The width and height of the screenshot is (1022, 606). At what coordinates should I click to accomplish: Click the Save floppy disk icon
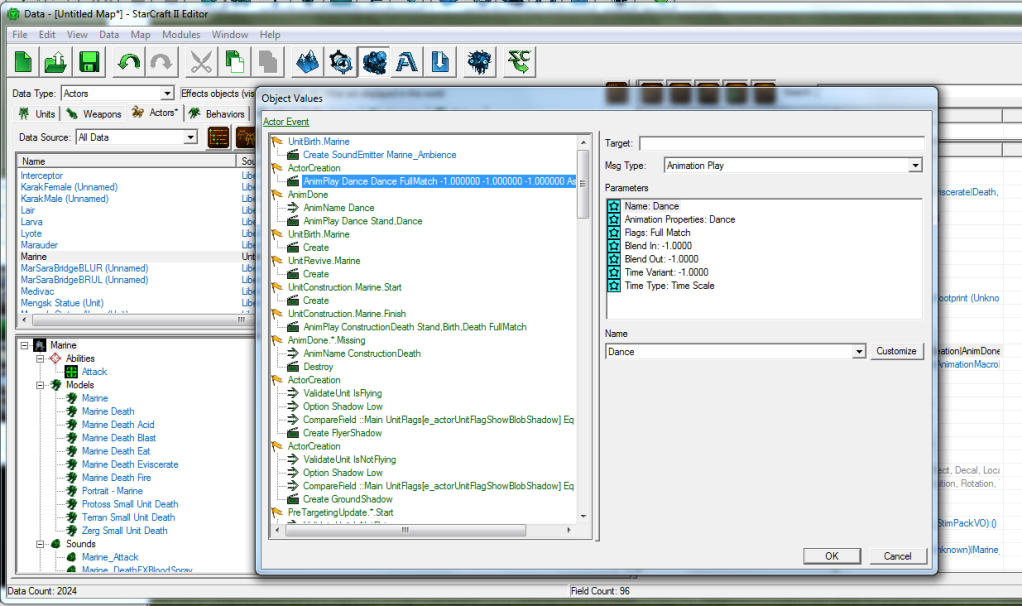click(89, 63)
